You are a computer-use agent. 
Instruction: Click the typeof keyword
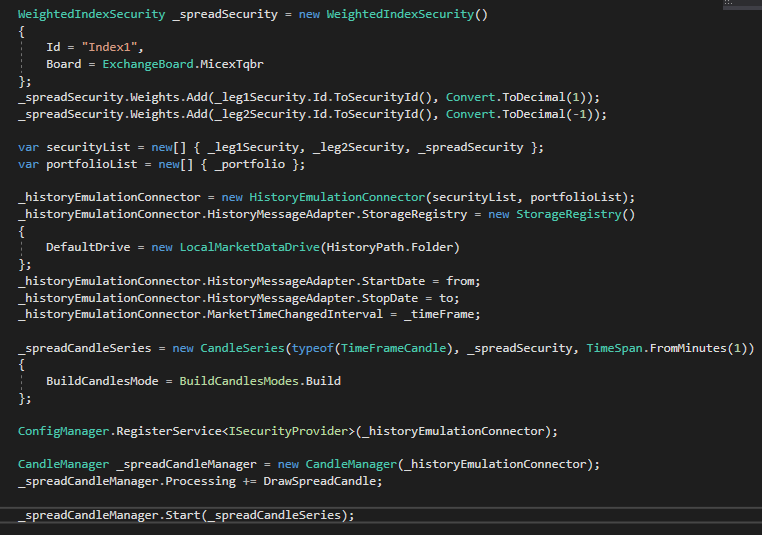tap(312, 348)
